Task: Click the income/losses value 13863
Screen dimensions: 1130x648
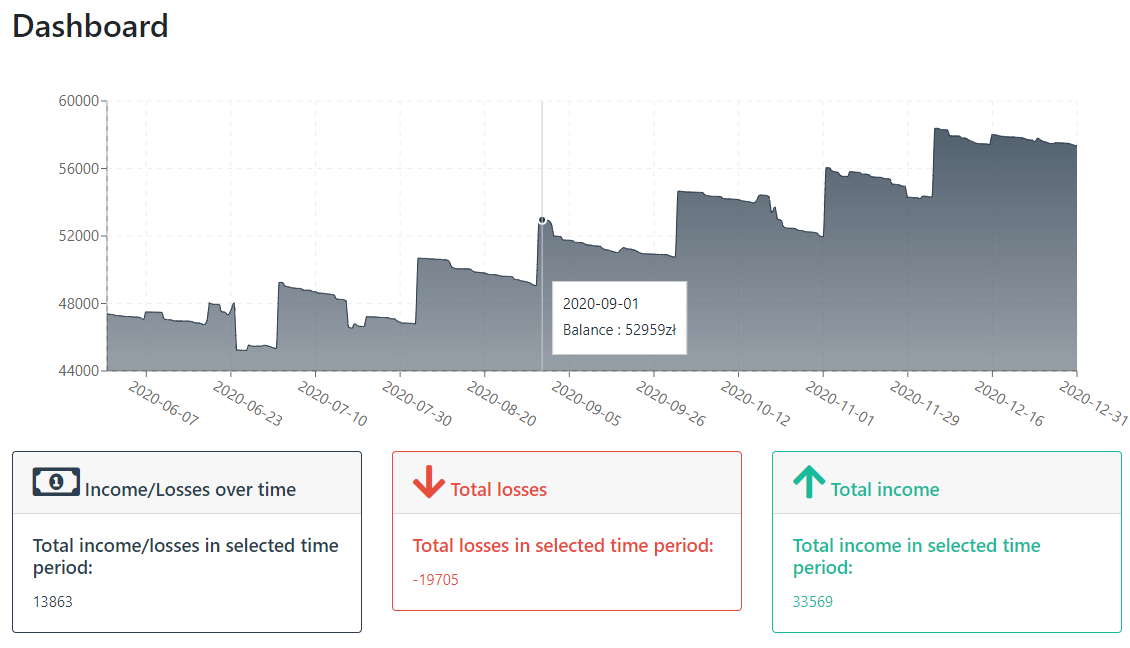Action: click(x=53, y=602)
